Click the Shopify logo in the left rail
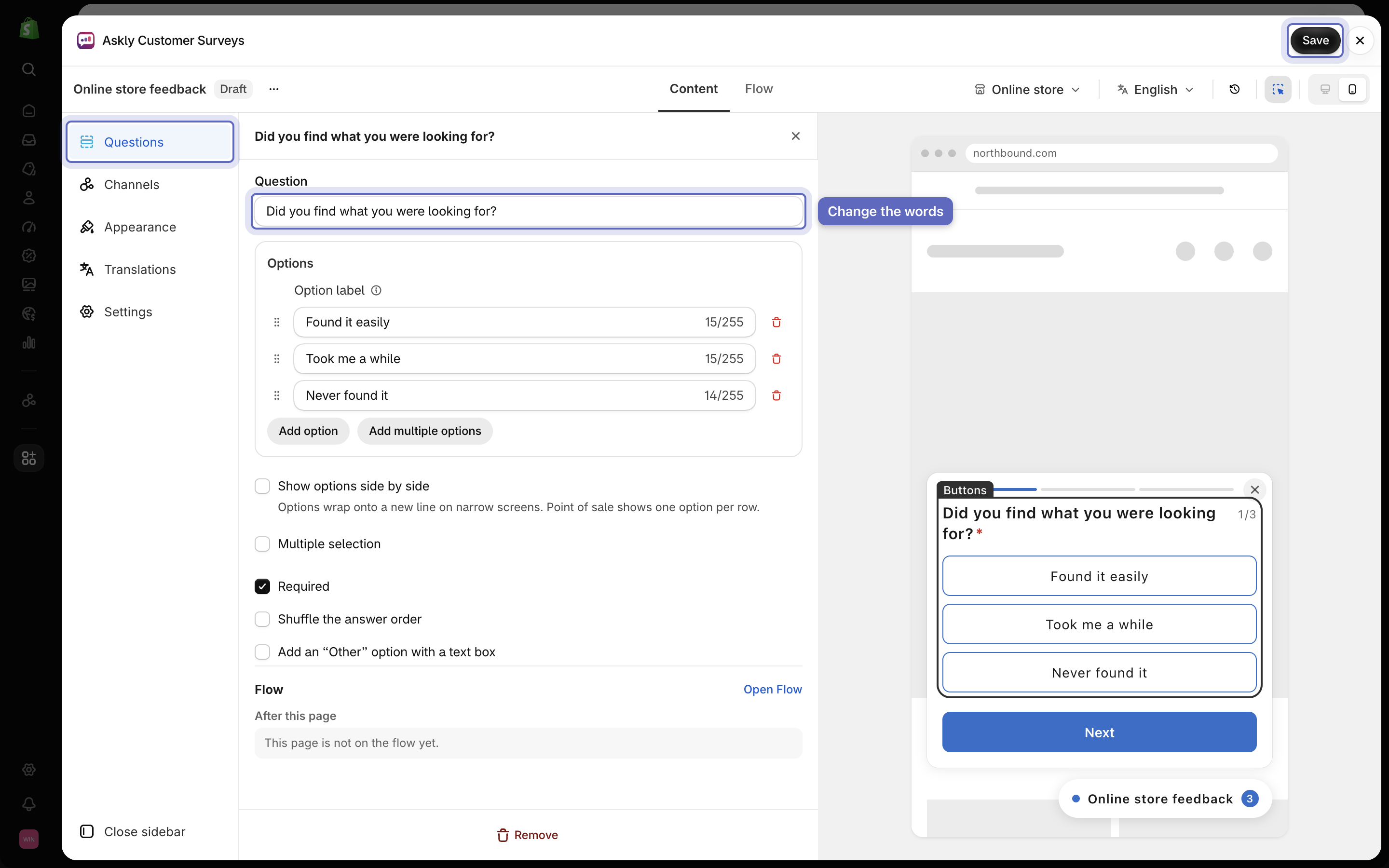The image size is (1389, 868). click(29, 28)
